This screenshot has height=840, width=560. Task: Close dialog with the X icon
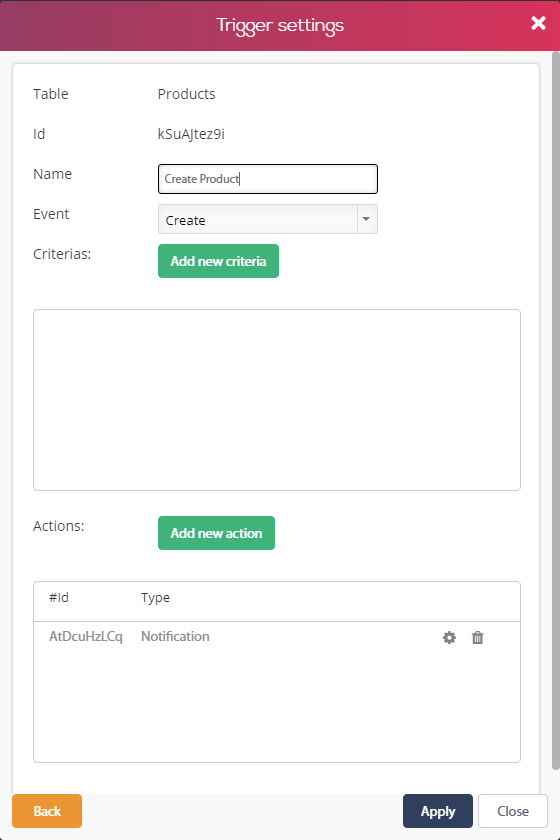point(538,23)
